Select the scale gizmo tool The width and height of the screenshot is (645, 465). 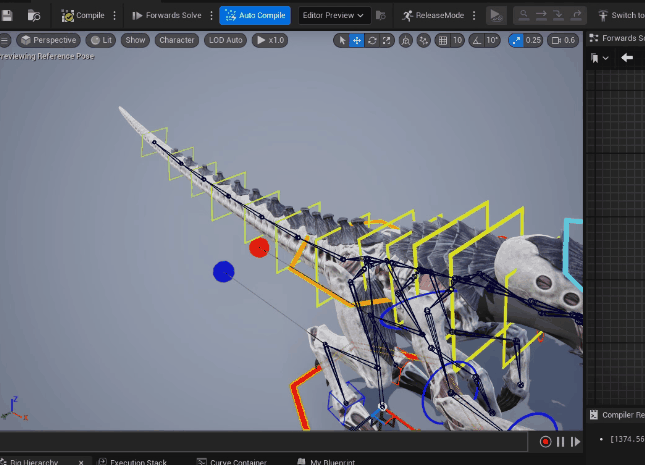387,40
